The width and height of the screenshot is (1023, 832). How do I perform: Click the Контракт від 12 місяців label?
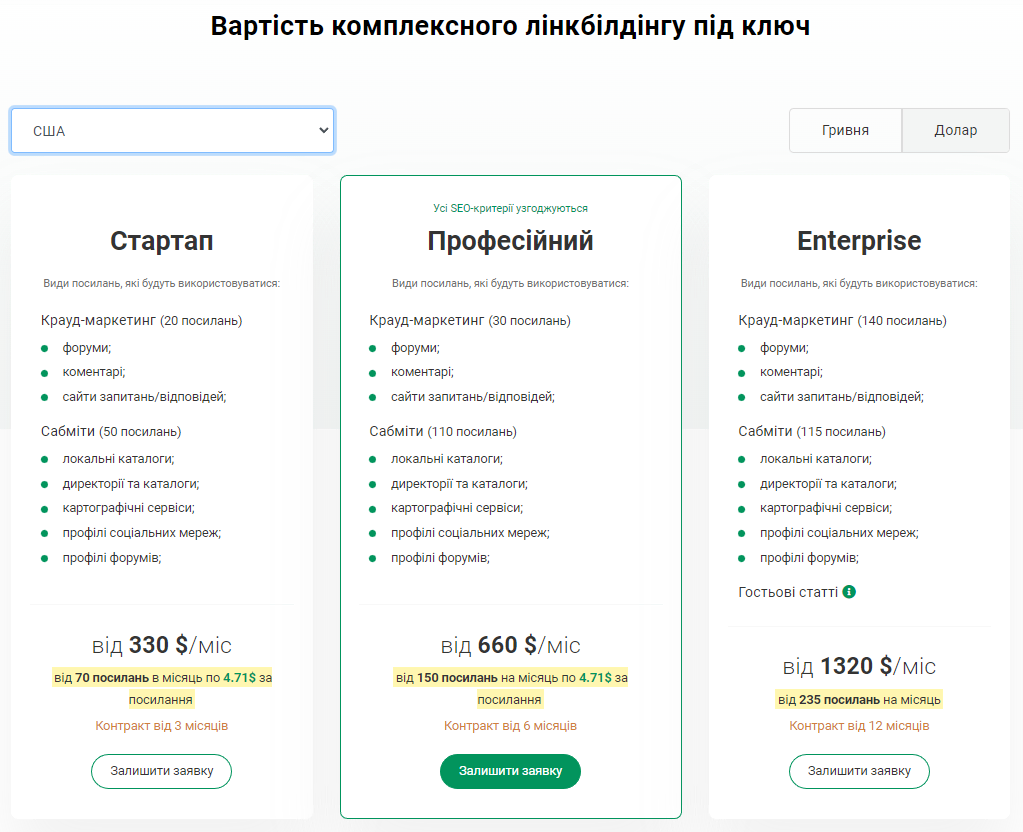click(859, 725)
